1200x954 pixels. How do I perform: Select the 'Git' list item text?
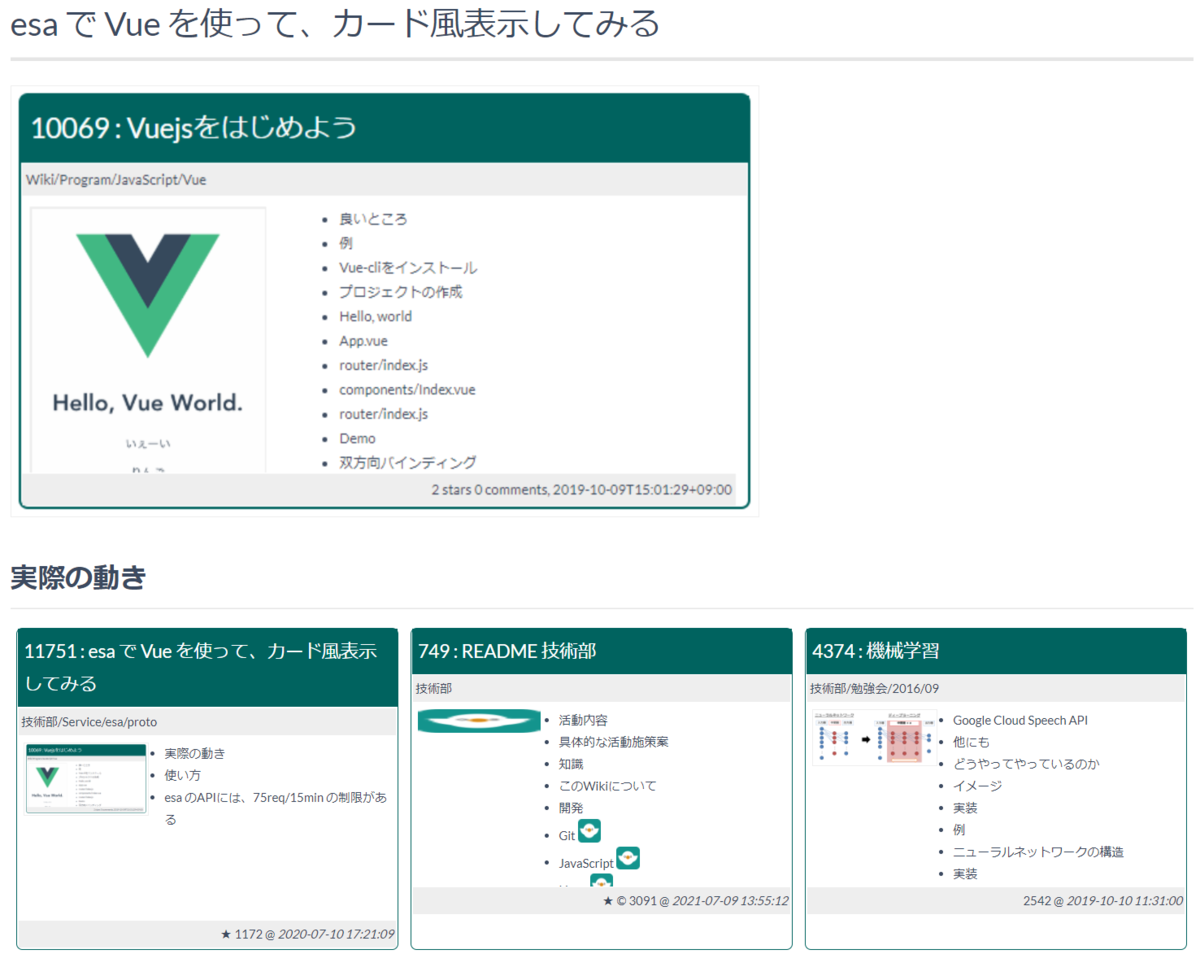[567, 835]
